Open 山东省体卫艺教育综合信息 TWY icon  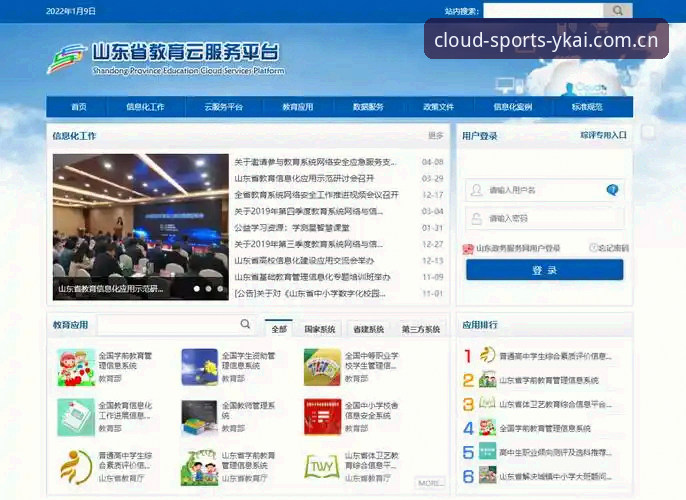(x=322, y=466)
